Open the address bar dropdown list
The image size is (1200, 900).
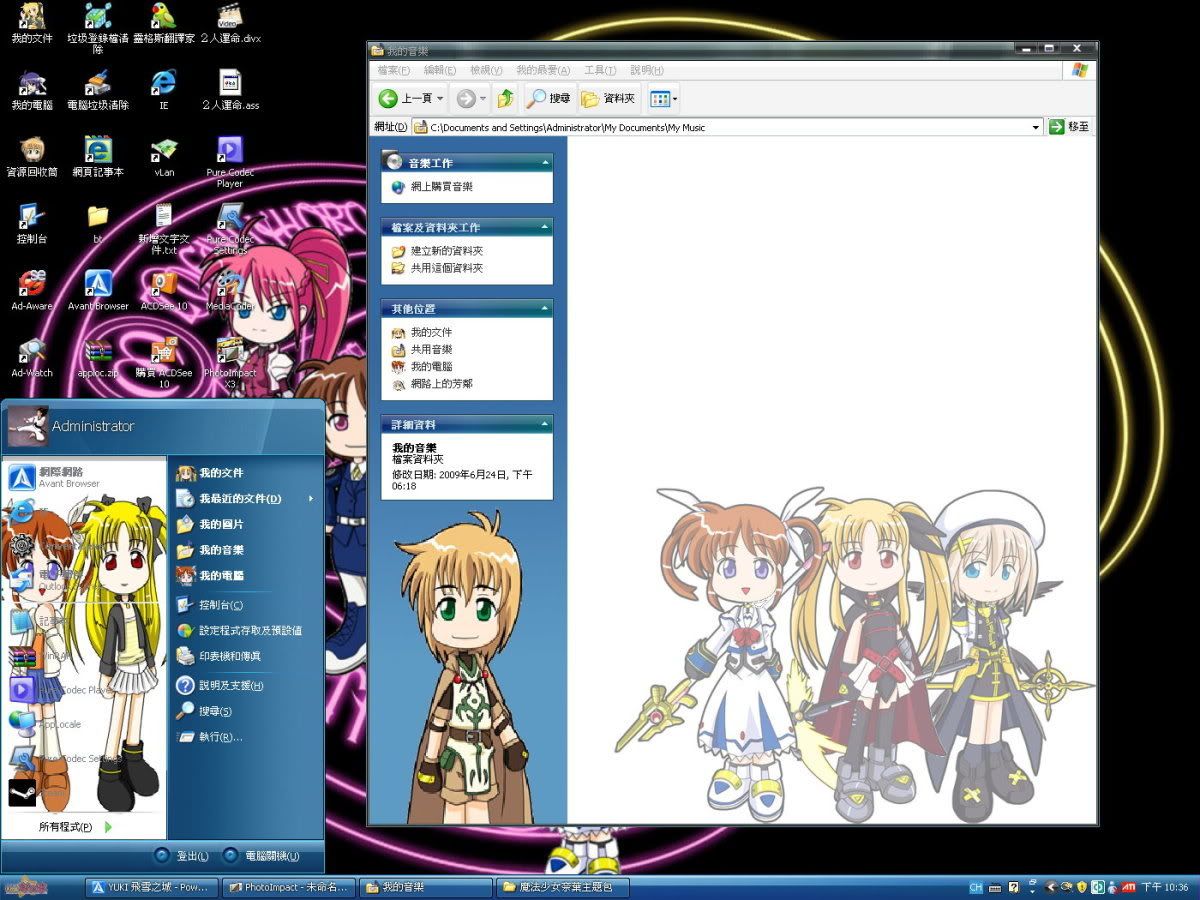click(x=1036, y=127)
